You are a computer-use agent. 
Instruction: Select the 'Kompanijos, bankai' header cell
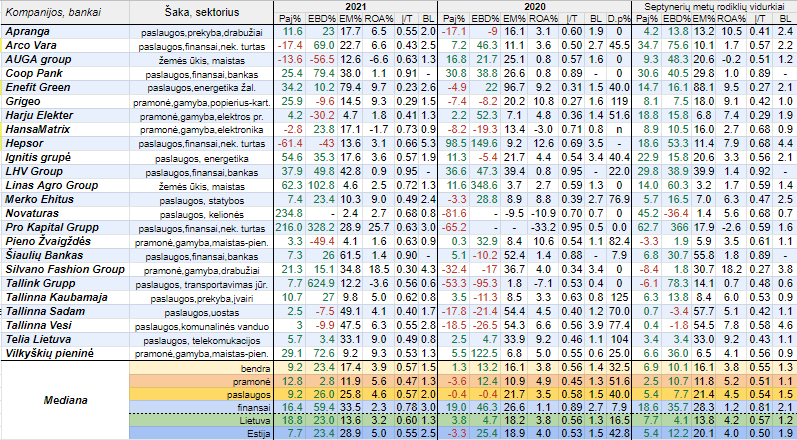tap(65, 12)
